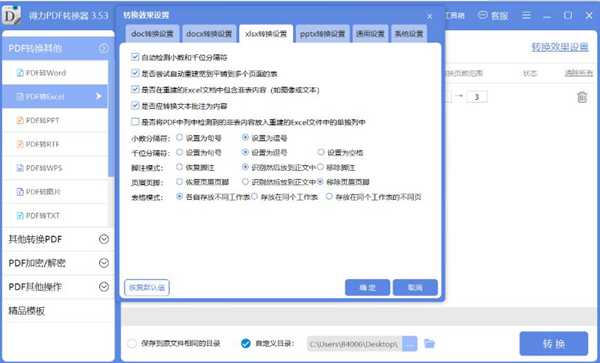Toggle 自动检测小数和千位分隔符 checkbox
This screenshot has width=600, height=363.
[x=135, y=57]
